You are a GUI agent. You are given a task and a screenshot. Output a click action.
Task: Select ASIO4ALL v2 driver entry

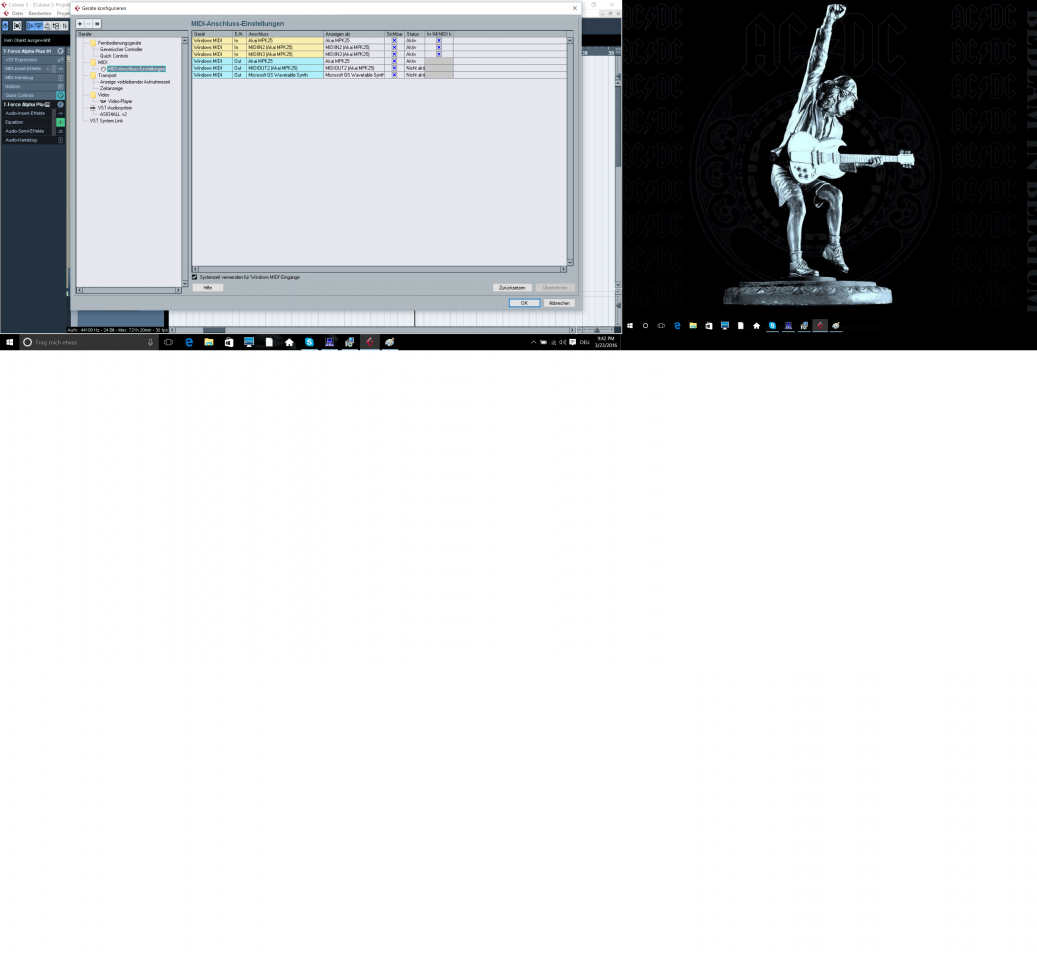pos(113,114)
